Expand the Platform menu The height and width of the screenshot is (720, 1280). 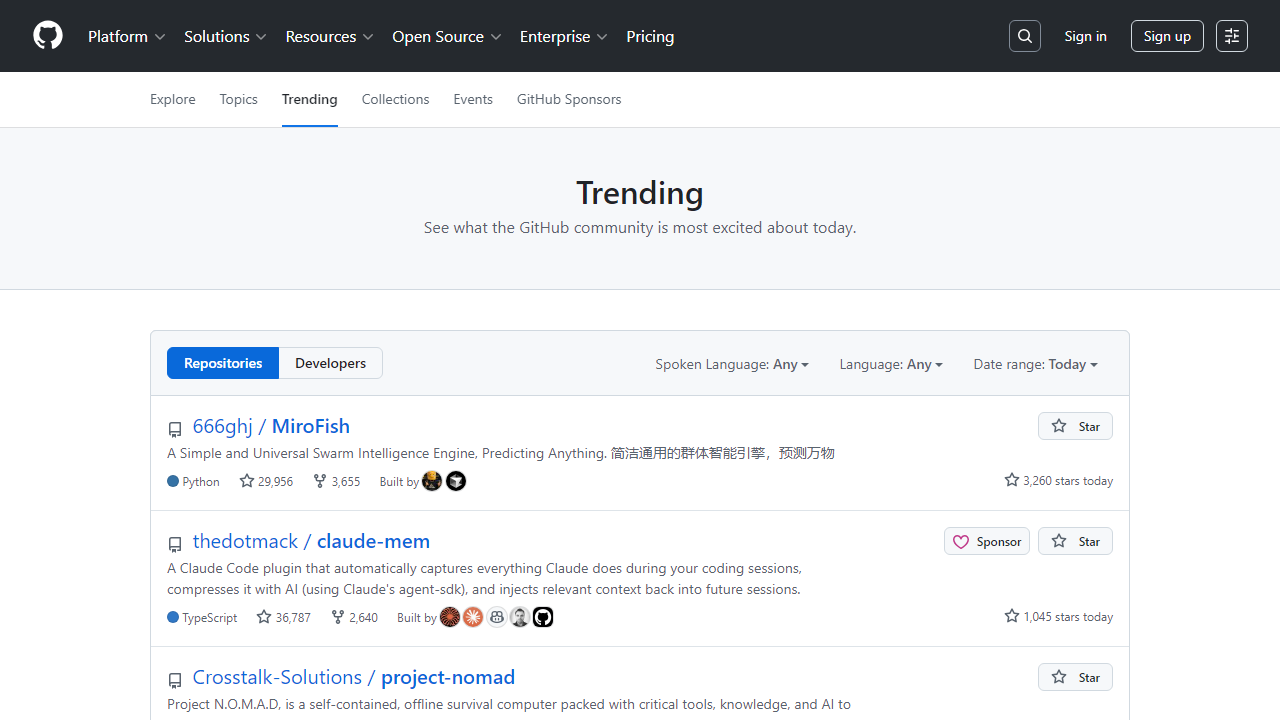(x=127, y=36)
